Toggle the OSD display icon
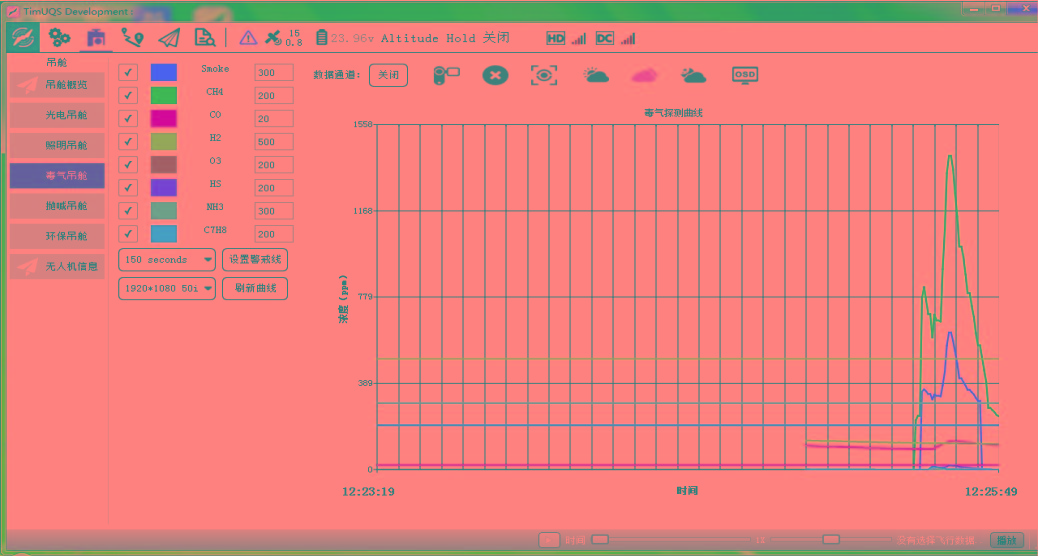 click(x=745, y=75)
